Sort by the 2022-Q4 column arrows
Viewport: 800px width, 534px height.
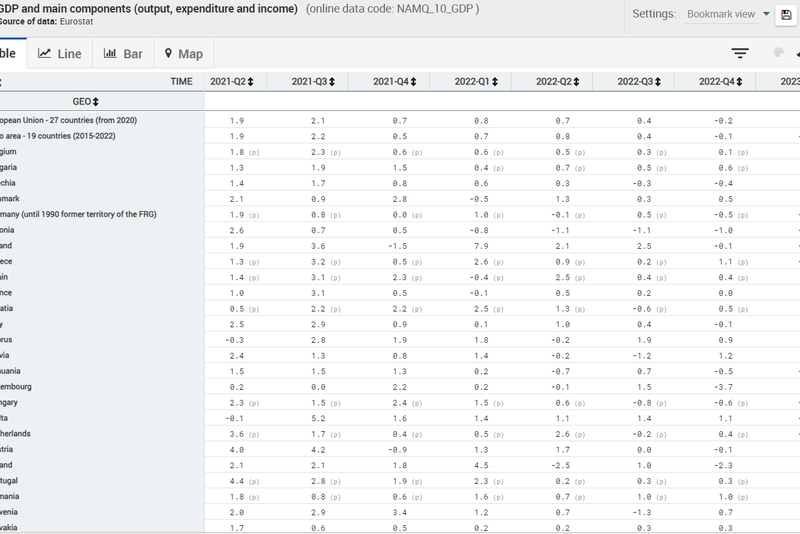pyautogui.click(x=737, y=82)
